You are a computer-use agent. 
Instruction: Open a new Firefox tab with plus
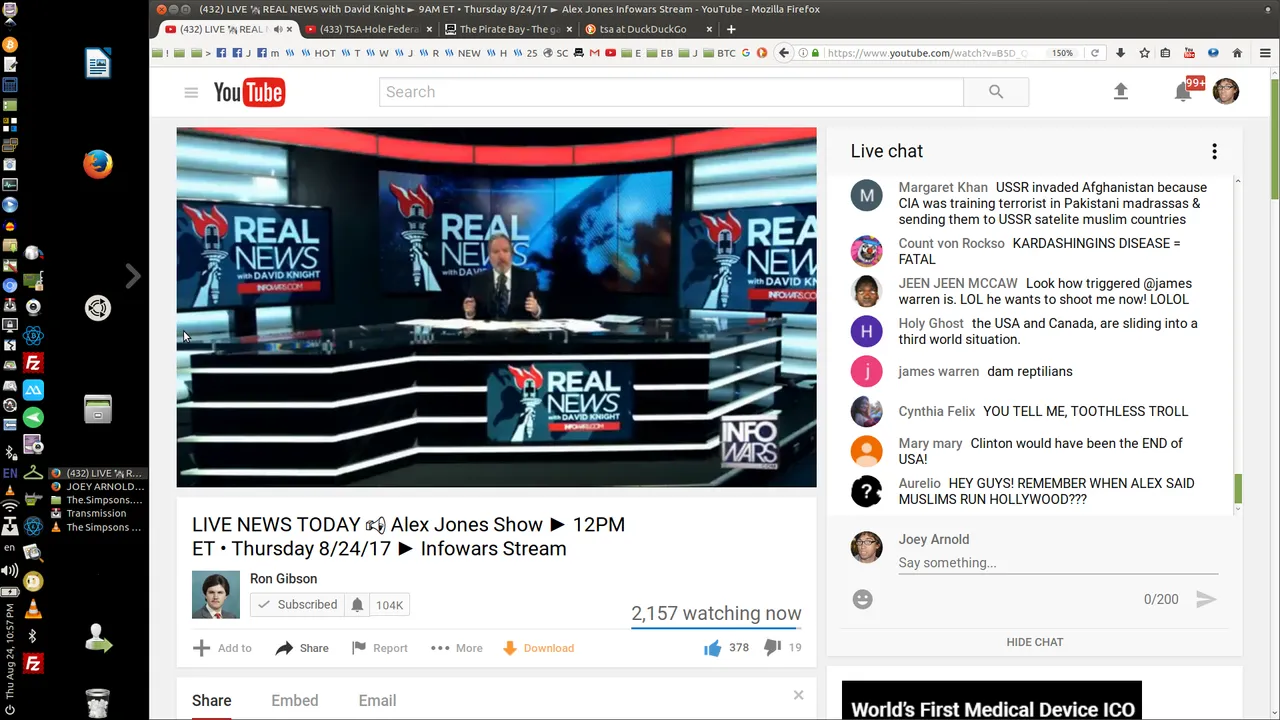731,29
